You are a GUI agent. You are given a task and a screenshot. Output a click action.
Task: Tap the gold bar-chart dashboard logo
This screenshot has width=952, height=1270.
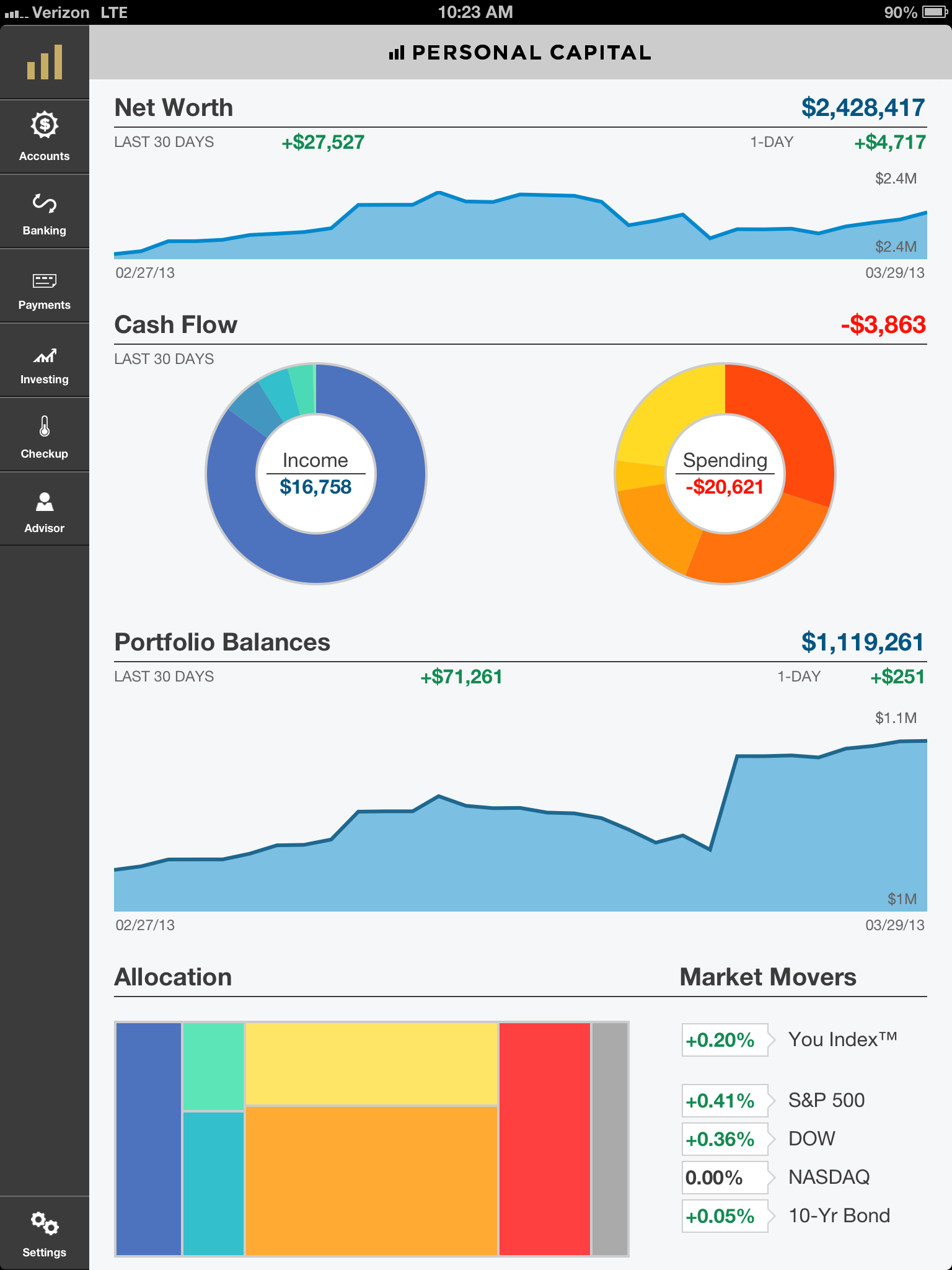click(x=45, y=62)
